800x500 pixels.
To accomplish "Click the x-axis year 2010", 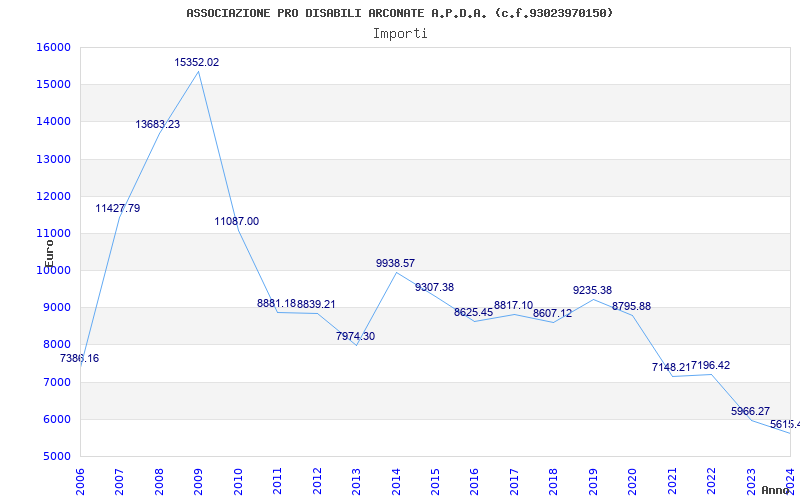I will pyautogui.click(x=238, y=481).
